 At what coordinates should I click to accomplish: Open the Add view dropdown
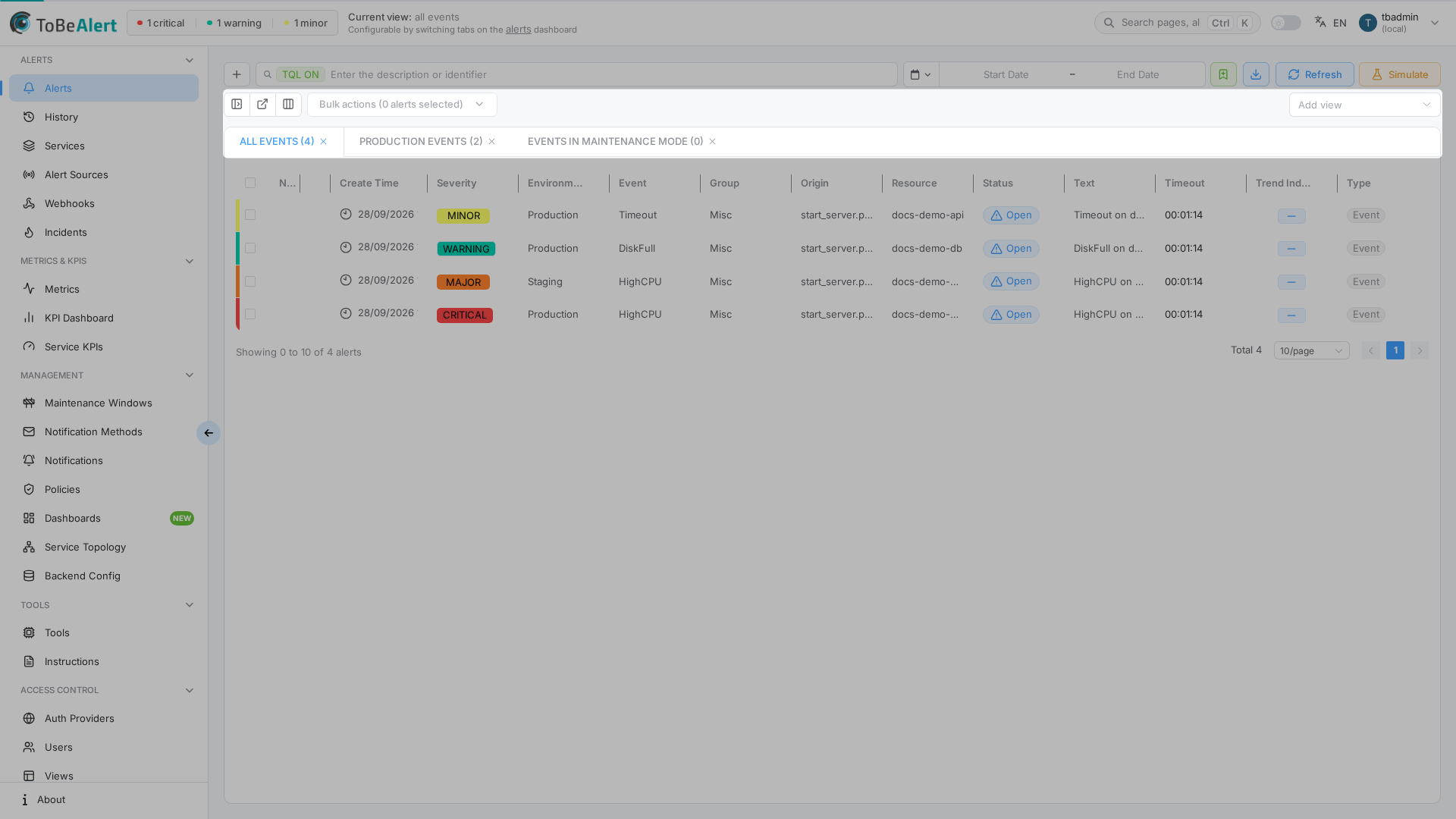click(1364, 105)
